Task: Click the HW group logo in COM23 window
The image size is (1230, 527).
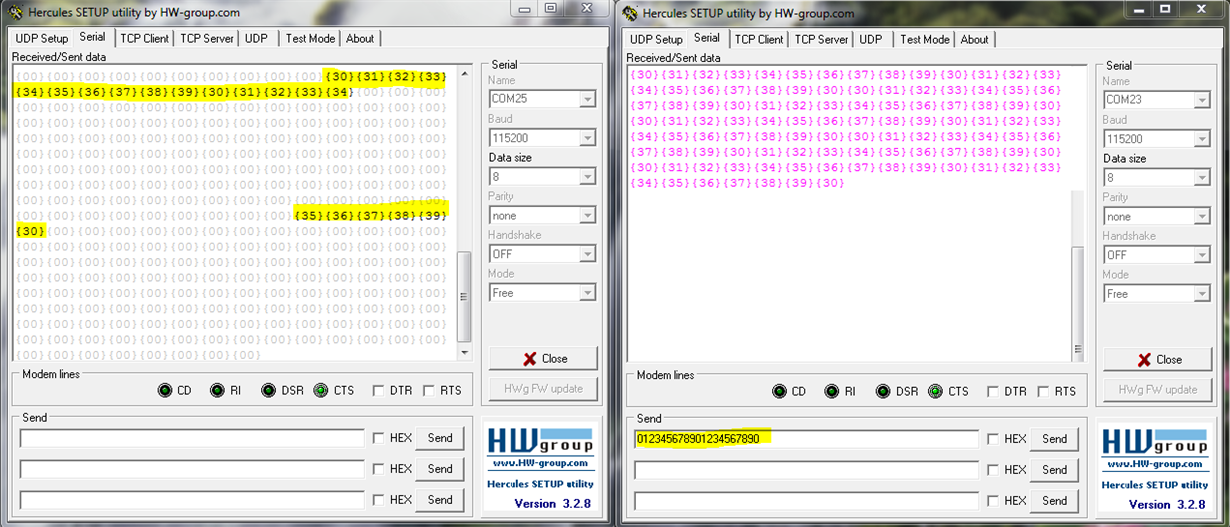Action: point(1155,441)
